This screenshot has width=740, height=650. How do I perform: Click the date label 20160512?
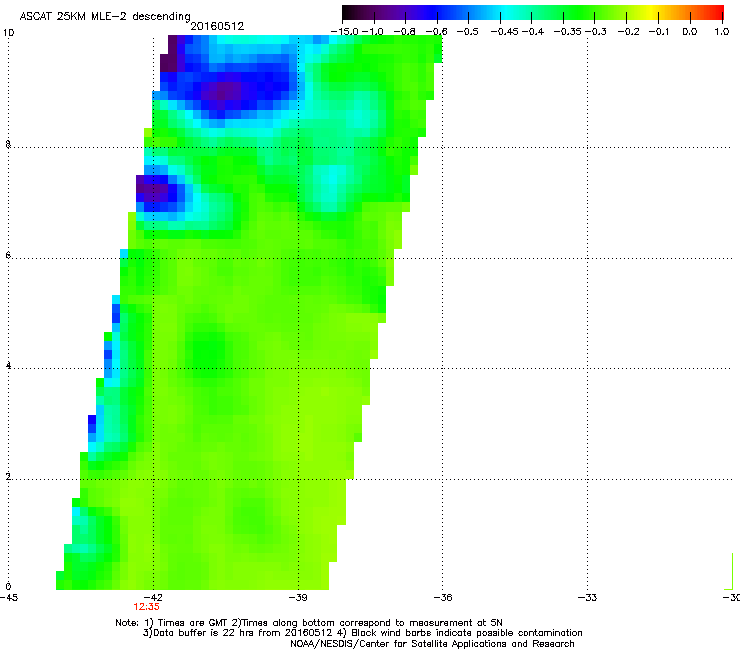[217, 26]
